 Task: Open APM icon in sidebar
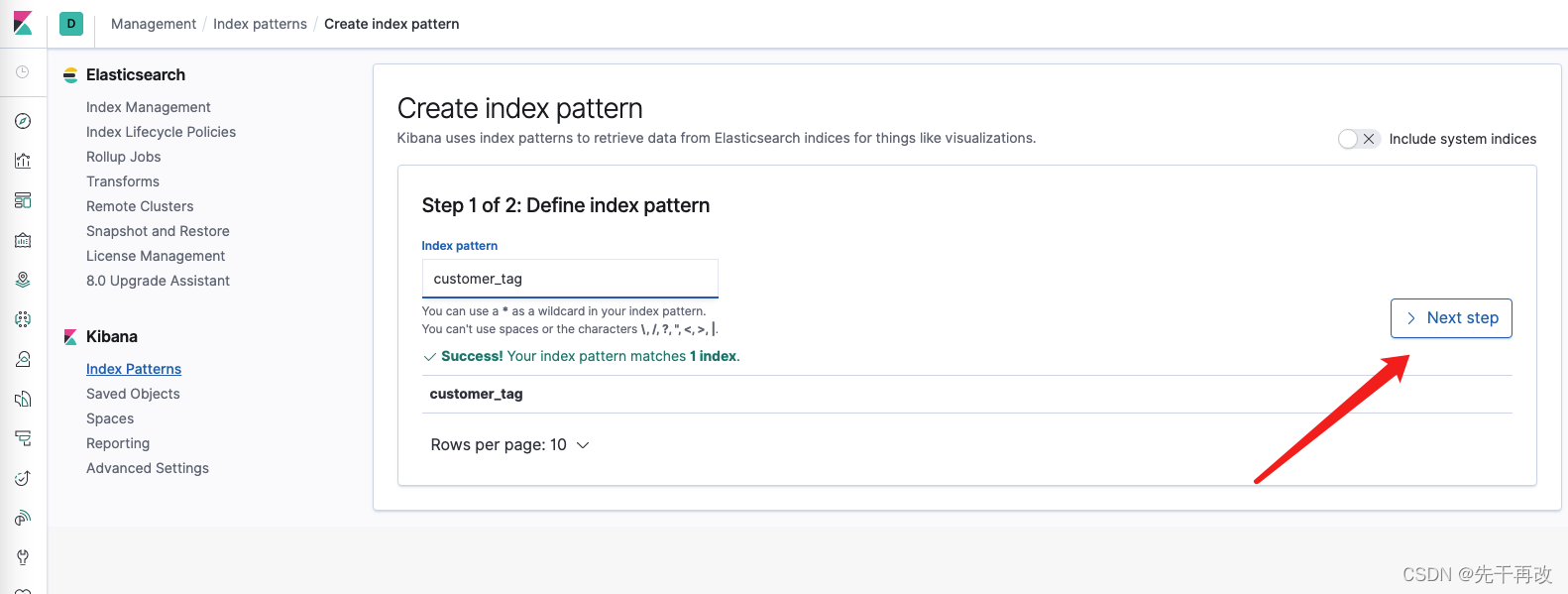pyautogui.click(x=23, y=438)
